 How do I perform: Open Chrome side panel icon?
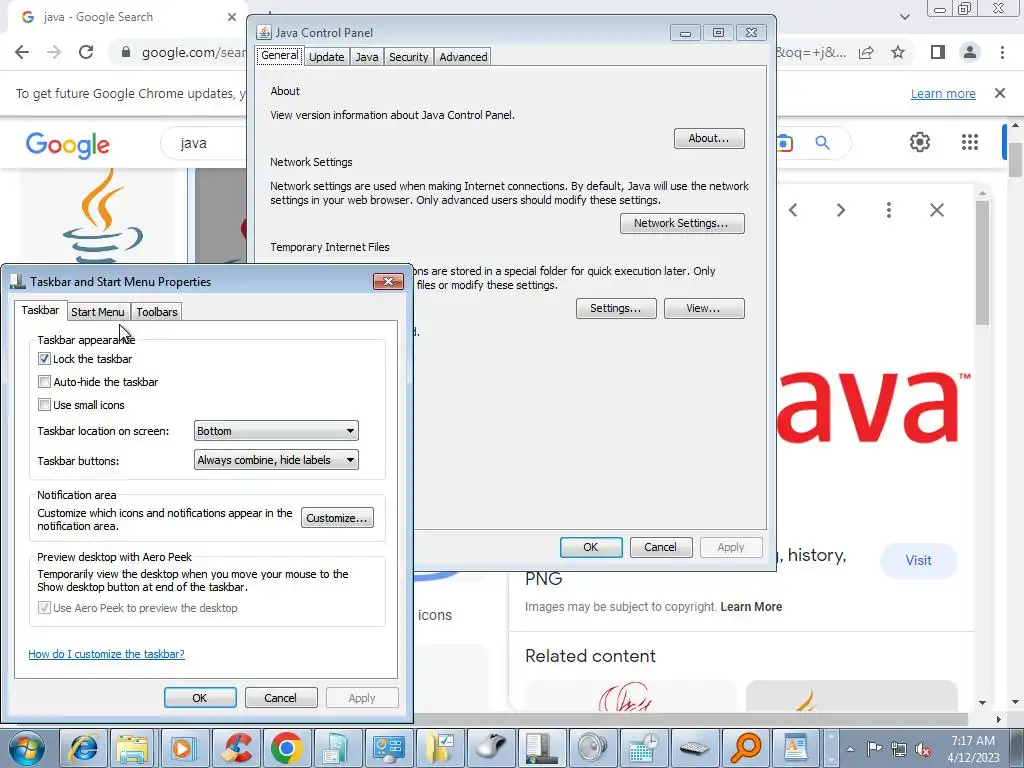pos(938,52)
